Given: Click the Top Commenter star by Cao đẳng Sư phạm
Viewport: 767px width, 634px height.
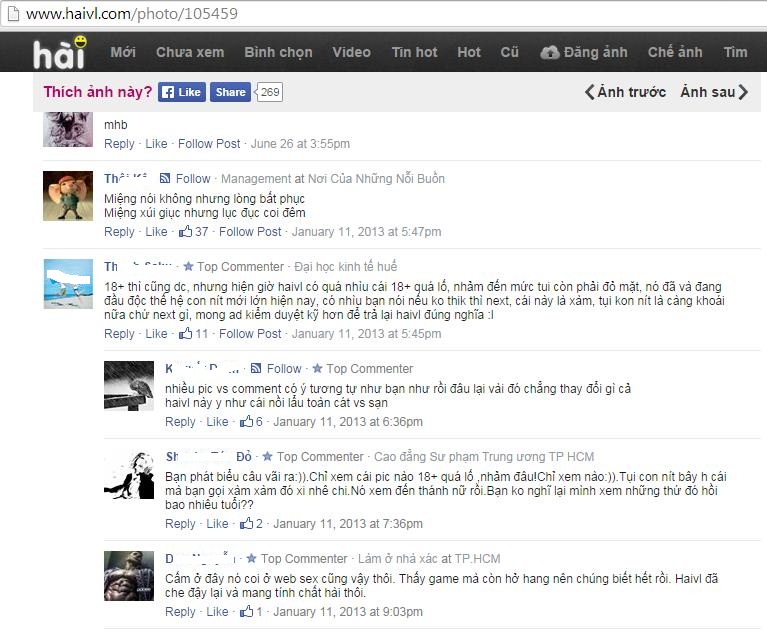Looking at the screenshot, I should 268,456.
